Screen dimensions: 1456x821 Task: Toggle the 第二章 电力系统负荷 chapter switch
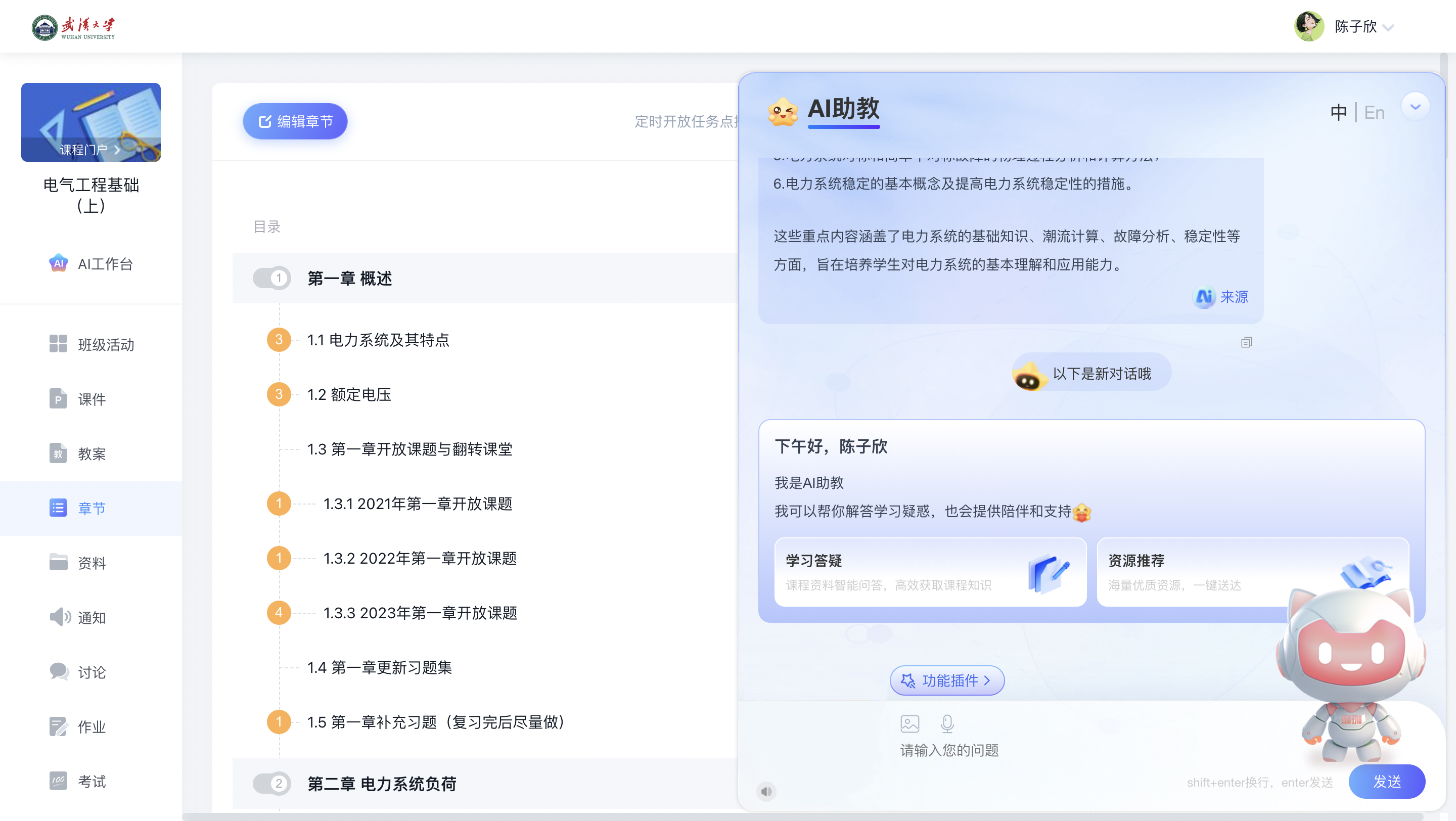271,783
